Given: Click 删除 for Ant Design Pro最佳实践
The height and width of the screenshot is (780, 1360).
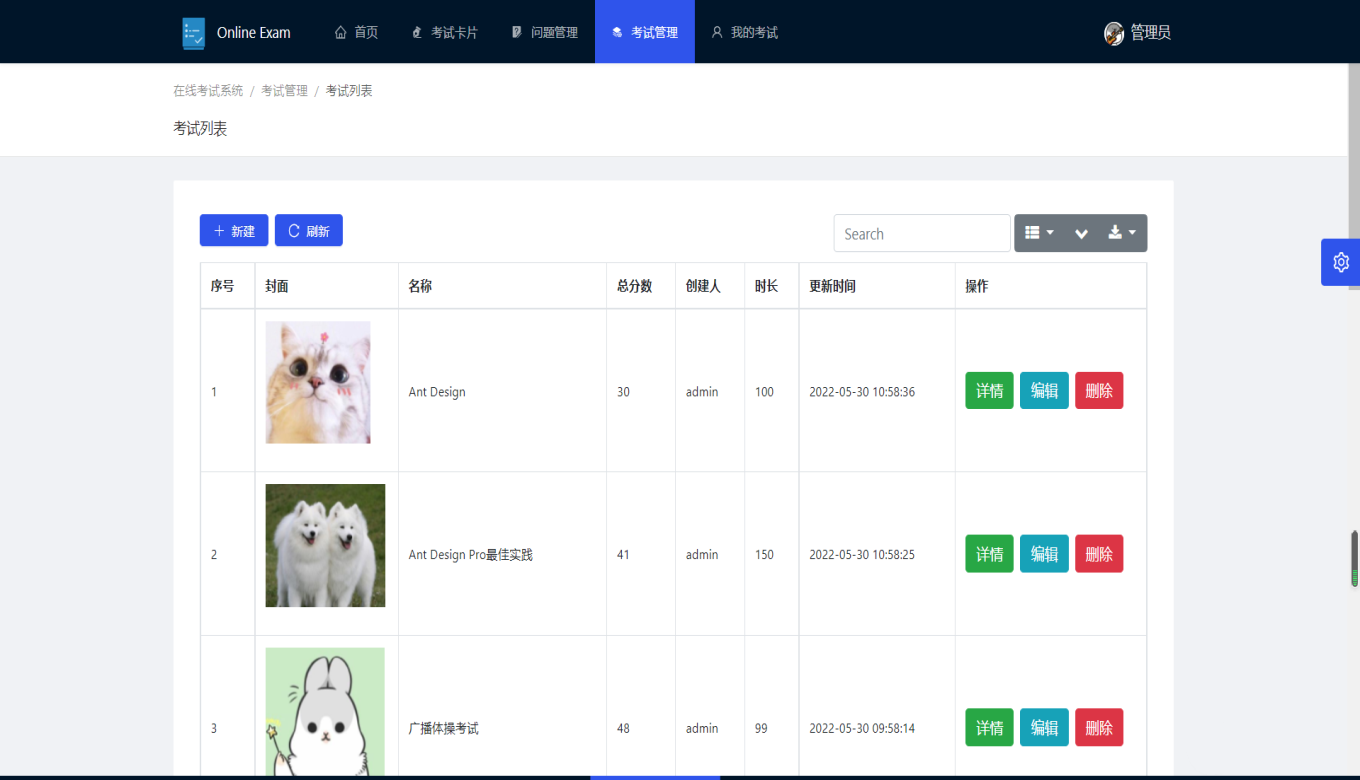Looking at the screenshot, I should (x=1099, y=554).
